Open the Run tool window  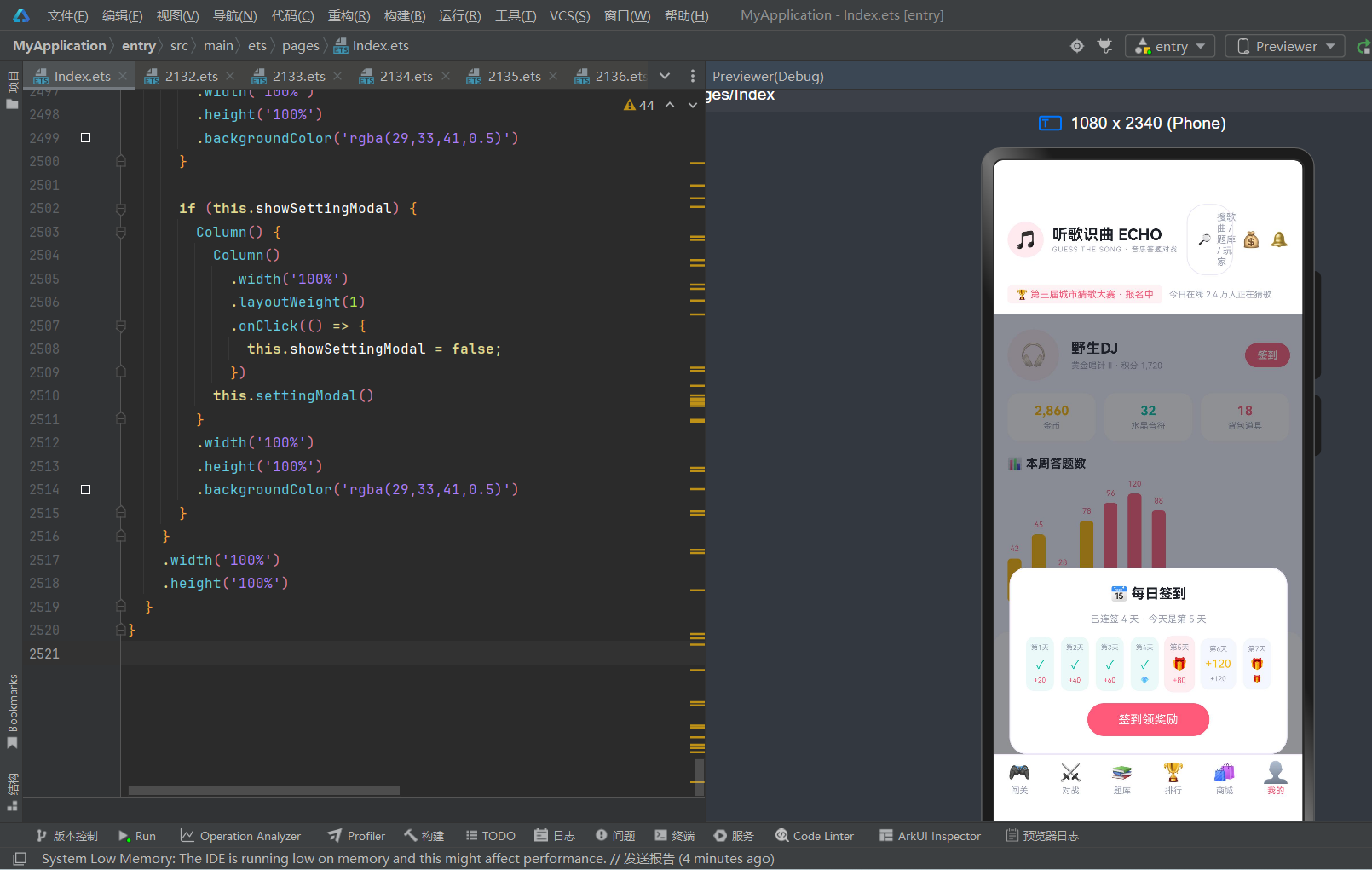136,836
